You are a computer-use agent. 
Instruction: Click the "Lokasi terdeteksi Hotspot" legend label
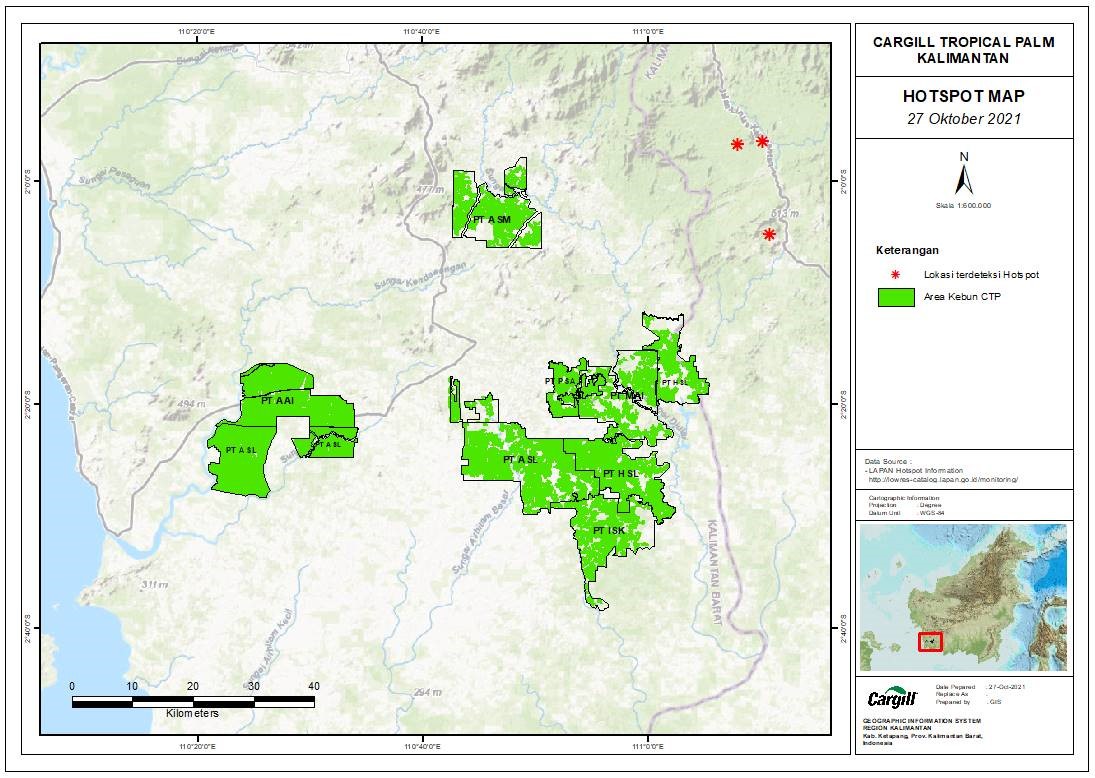point(981,274)
